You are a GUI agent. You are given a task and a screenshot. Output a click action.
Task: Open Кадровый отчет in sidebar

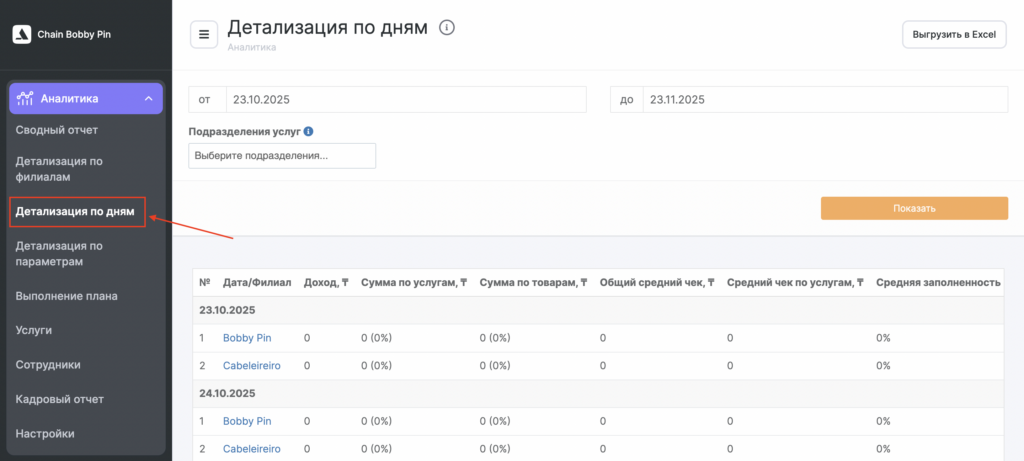coord(60,399)
